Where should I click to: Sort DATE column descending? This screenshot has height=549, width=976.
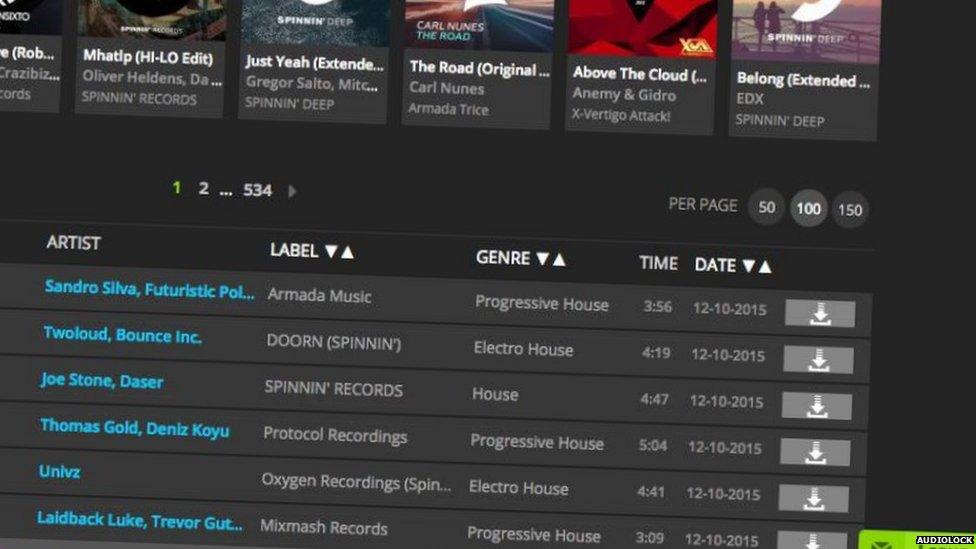(x=749, y=266)
